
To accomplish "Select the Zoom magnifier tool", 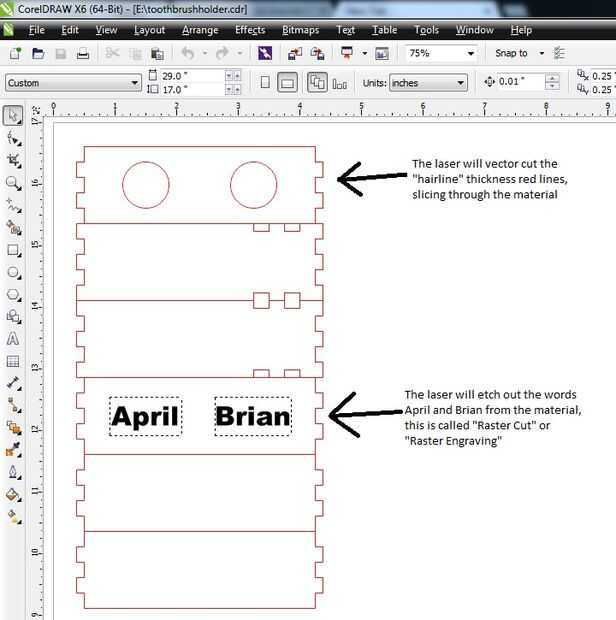I will pos(13,183).
